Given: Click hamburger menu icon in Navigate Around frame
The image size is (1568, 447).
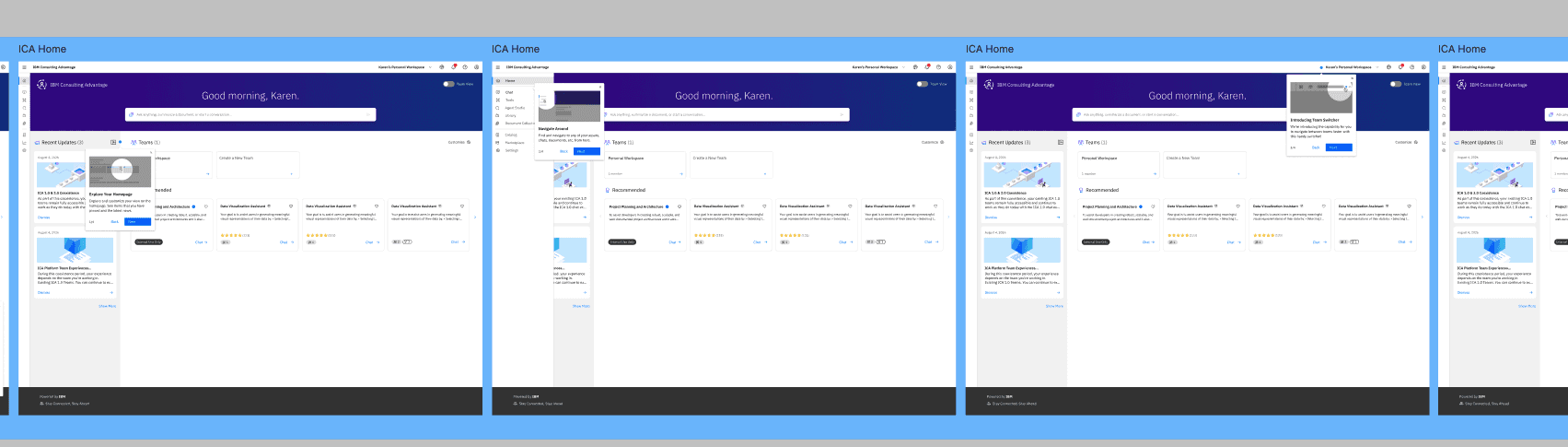Looking at the screenshot, I should click(497, 67).
